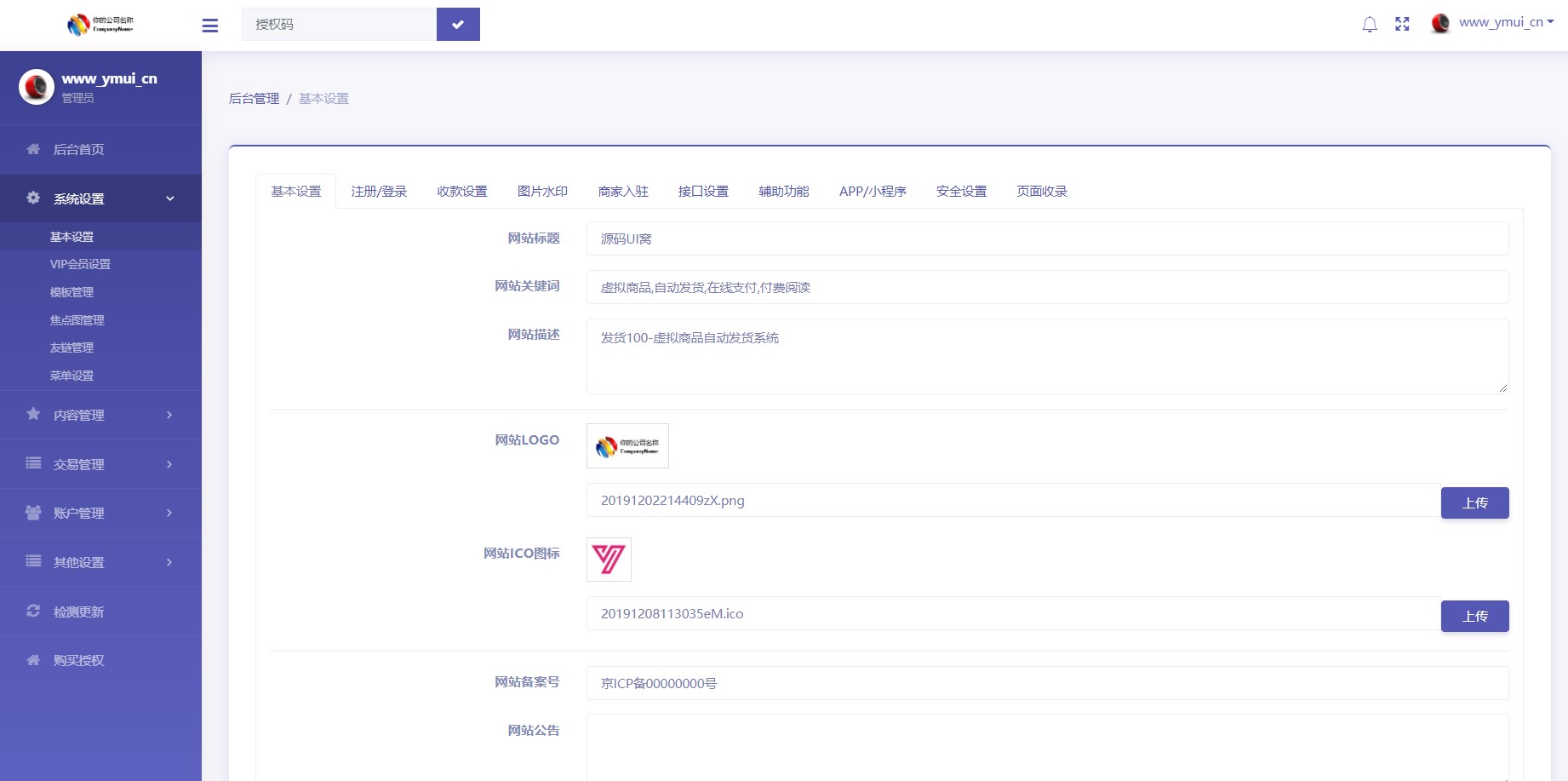Click the hamburger sidebar toggle
Image resolution: width=1568 pixels, height=781 pixels.
click(x=209, y=26)
